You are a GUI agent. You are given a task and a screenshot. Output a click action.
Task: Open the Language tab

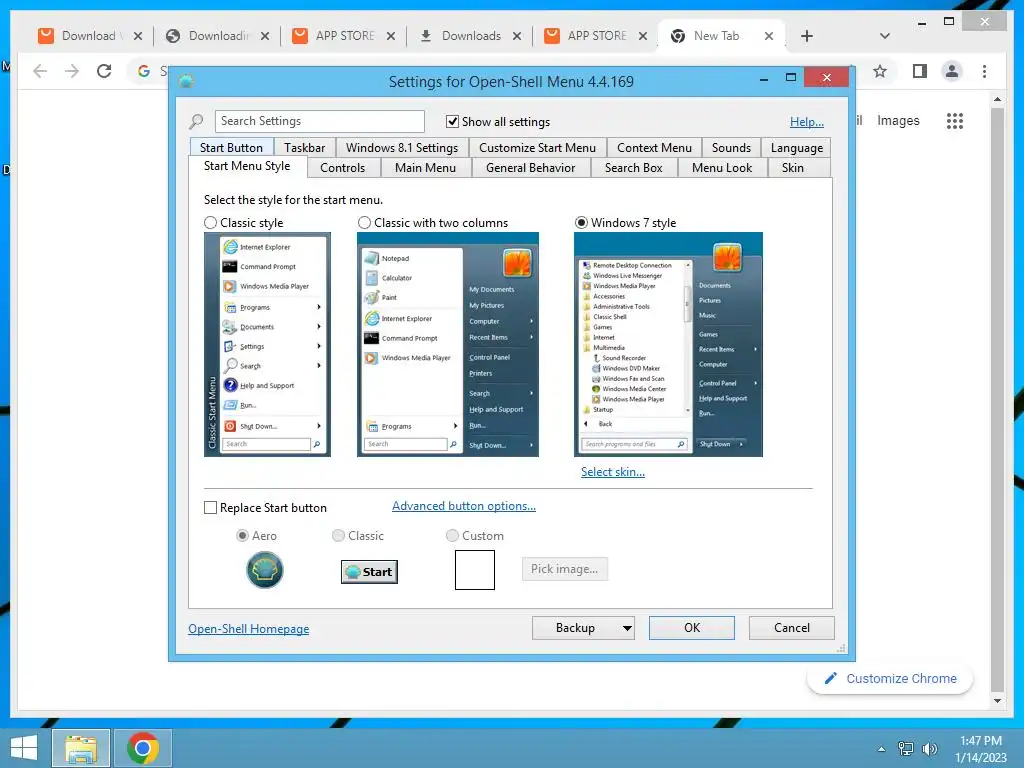[797, 148]
